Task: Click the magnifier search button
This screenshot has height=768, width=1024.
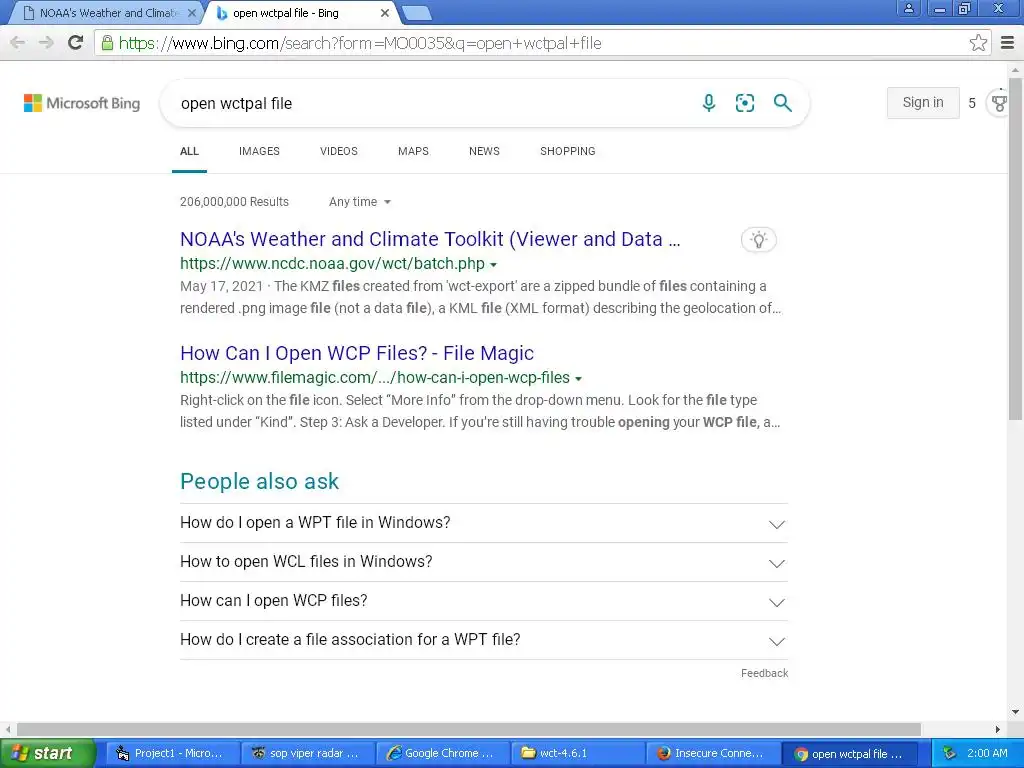Action: pos(782,103)
